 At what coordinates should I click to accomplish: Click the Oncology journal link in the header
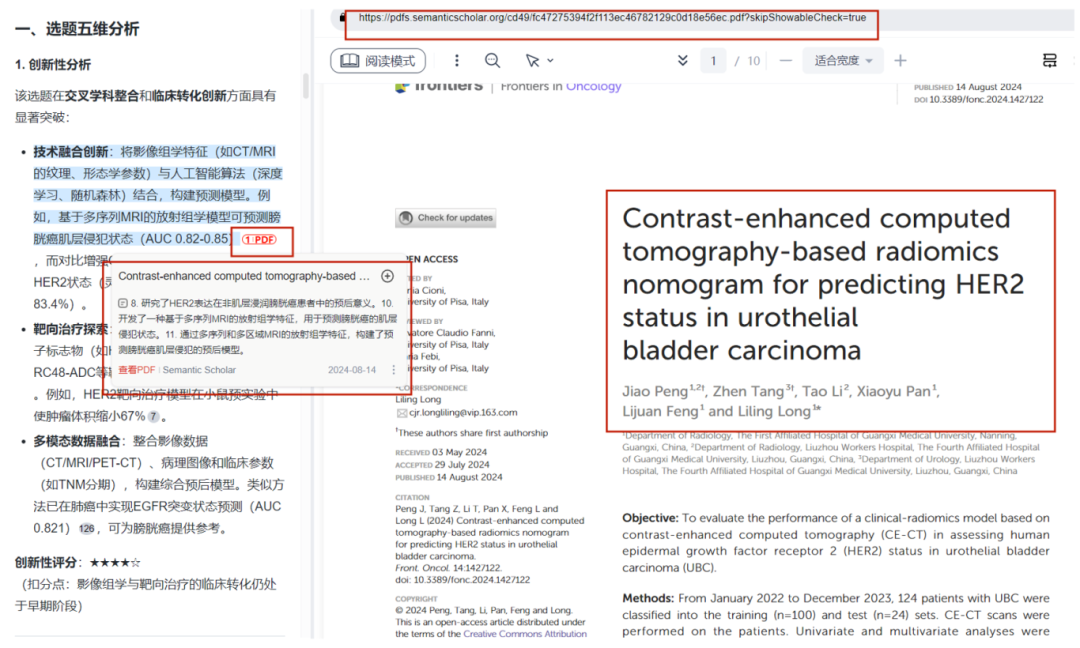point(594,86)
